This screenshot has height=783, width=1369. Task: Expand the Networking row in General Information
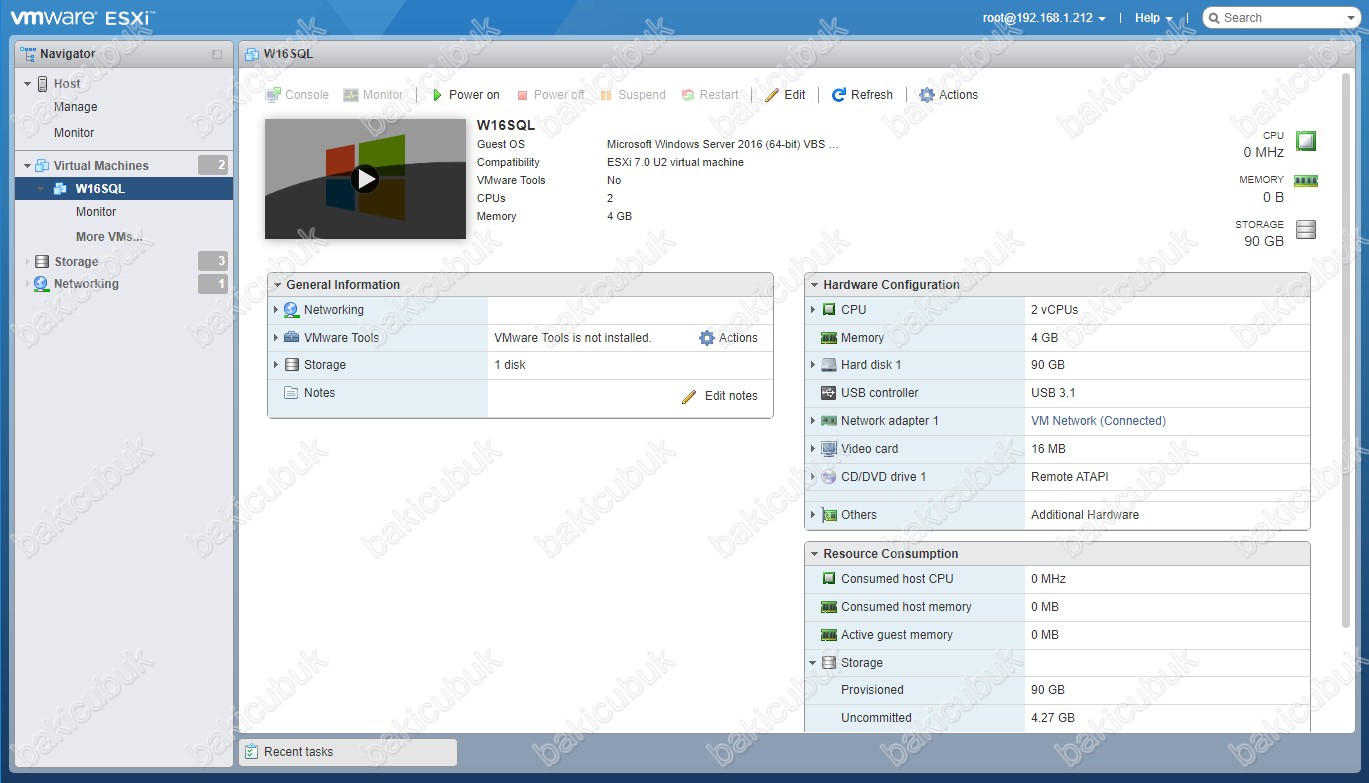click(275, 310)
